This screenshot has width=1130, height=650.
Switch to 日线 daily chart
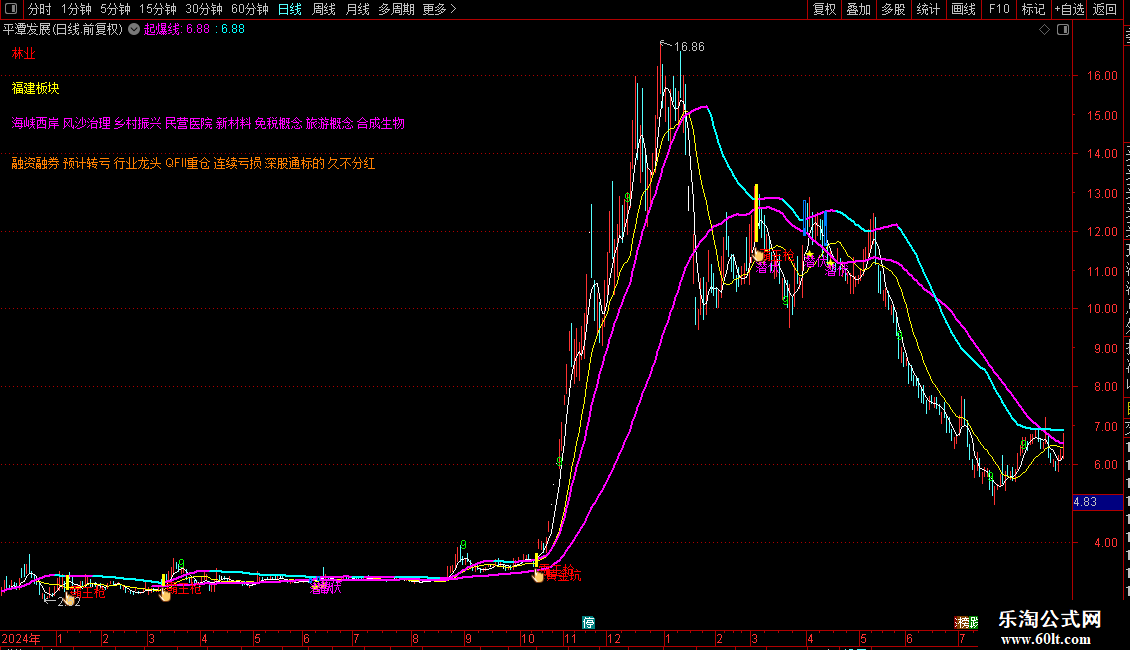tap(290, 9)
